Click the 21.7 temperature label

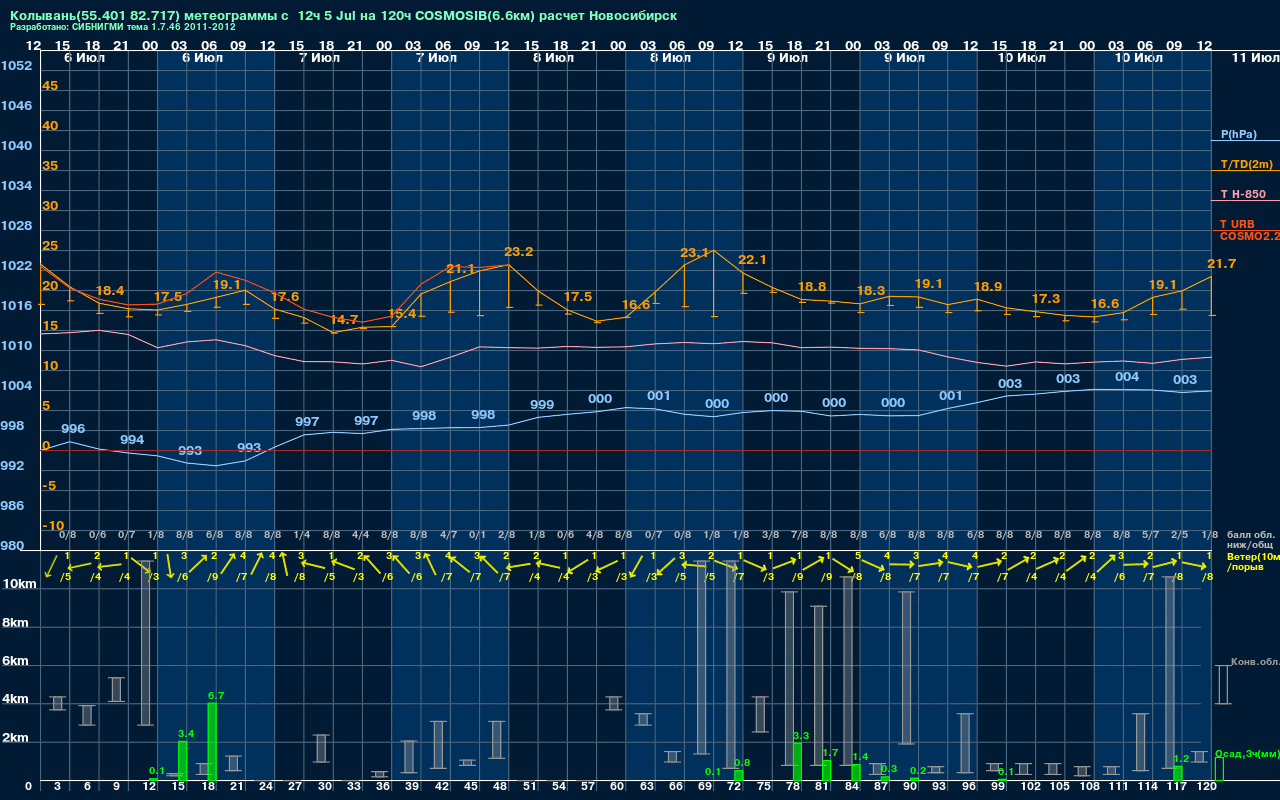[x=1222, y=264]
